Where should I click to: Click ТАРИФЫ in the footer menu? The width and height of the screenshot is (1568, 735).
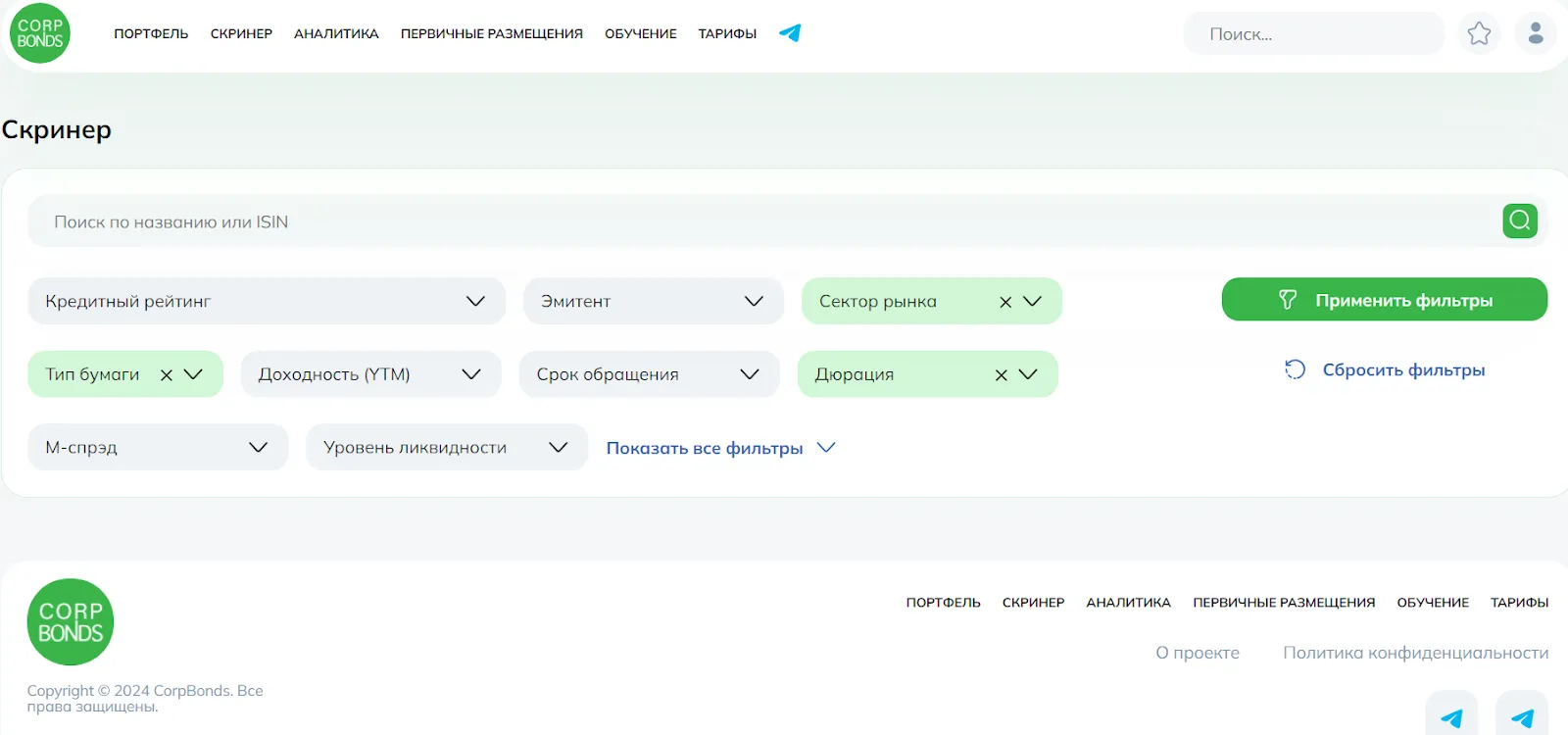pyautogui.click(x=1520, y=603)
